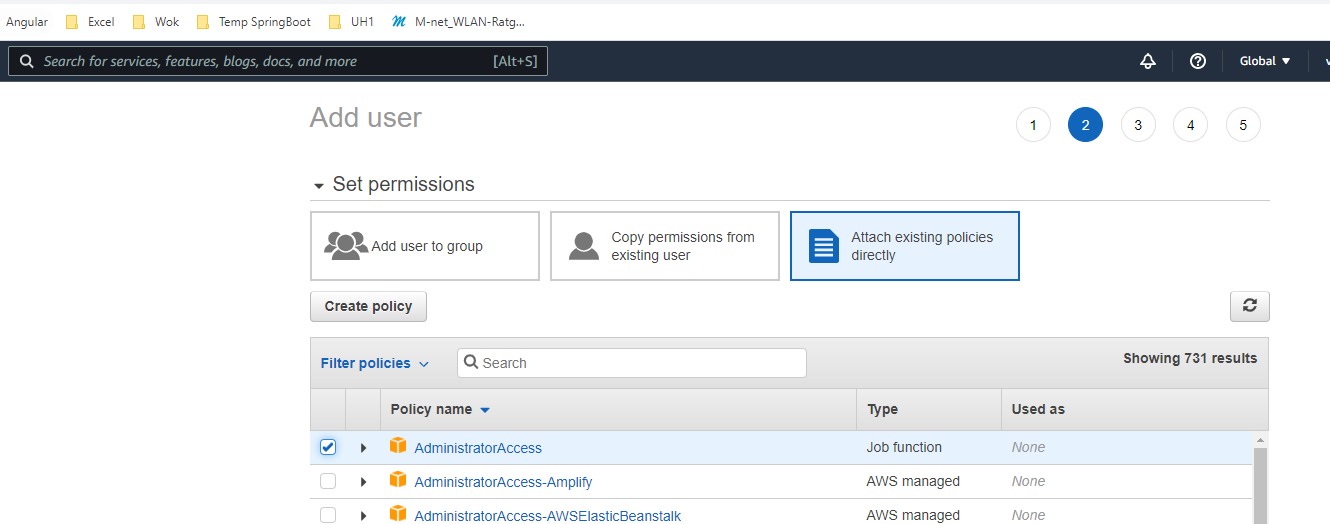Check the AdministratorAccess-AWSElasticBeanstalk policy checkbox
Image resolution: width=1330 pixels, height=524 pixels.
(328, 515)
